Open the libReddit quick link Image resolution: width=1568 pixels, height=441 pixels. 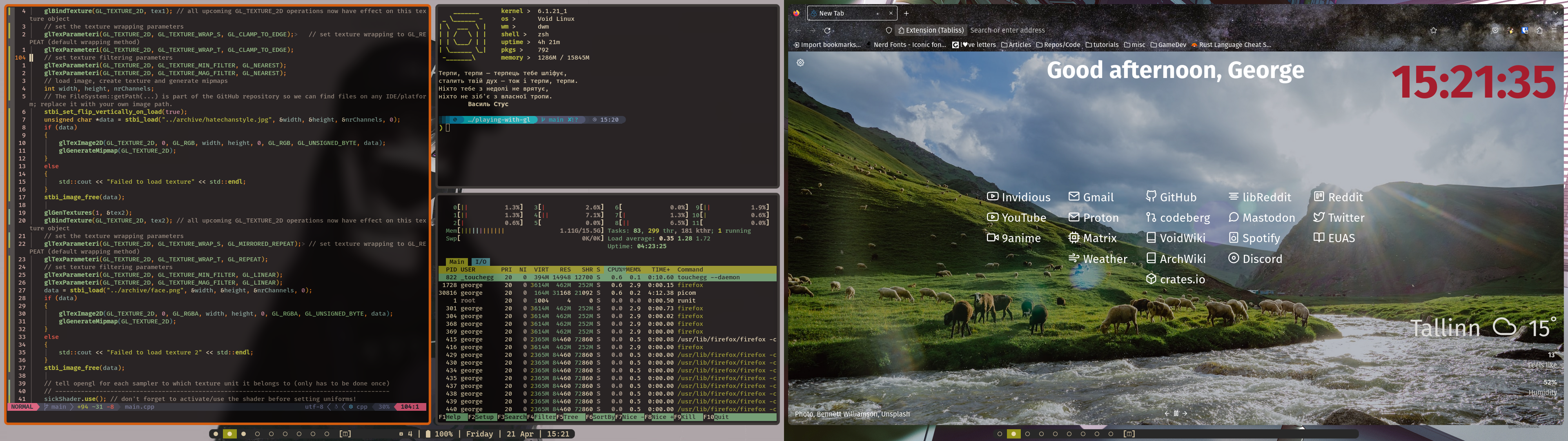(x=1259, y=197)
